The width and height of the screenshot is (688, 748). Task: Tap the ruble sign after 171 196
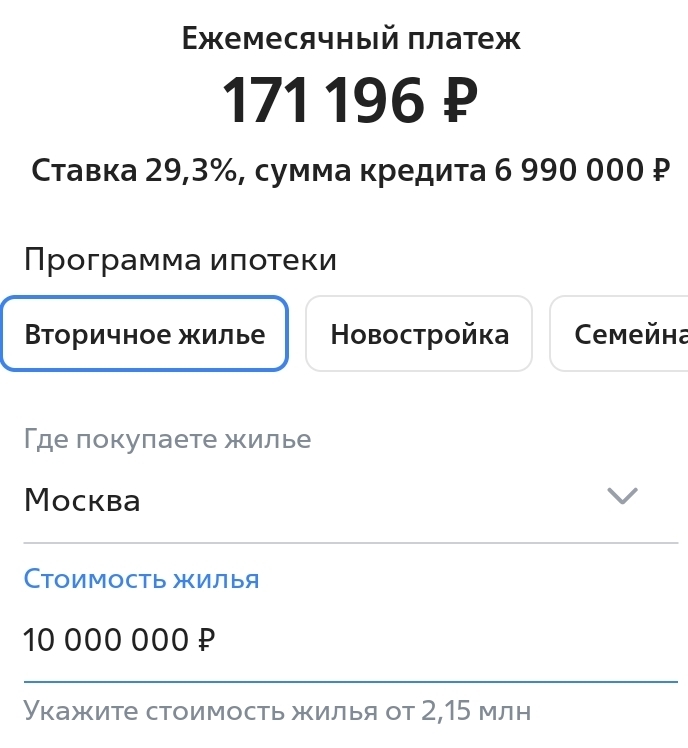pyautogui.click(x=459, y=101)
